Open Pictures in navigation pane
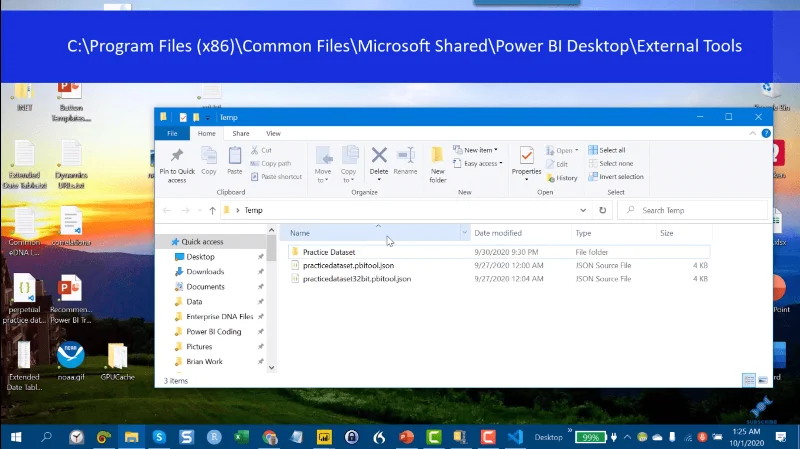 click(x=199, y=346)
